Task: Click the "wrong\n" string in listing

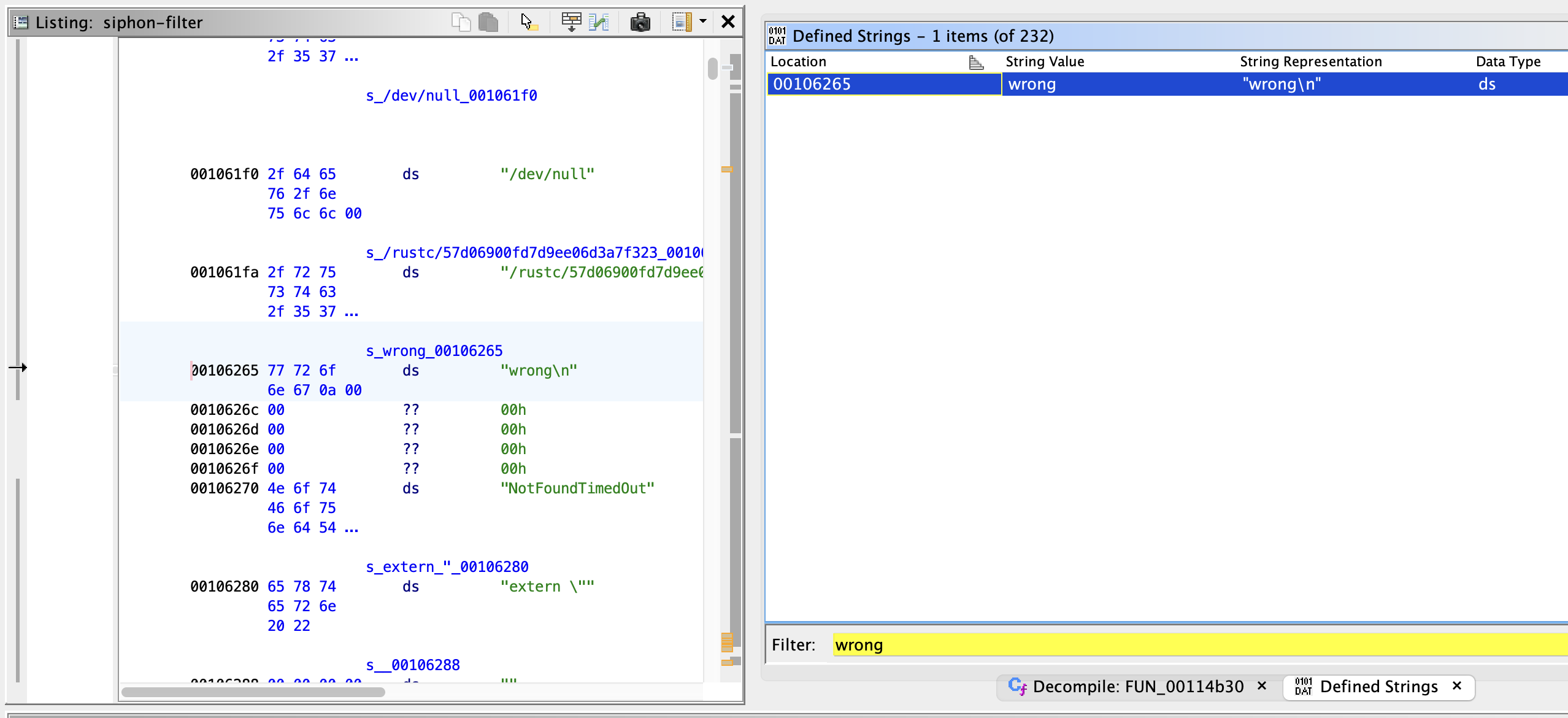Action: coord(539,371)
